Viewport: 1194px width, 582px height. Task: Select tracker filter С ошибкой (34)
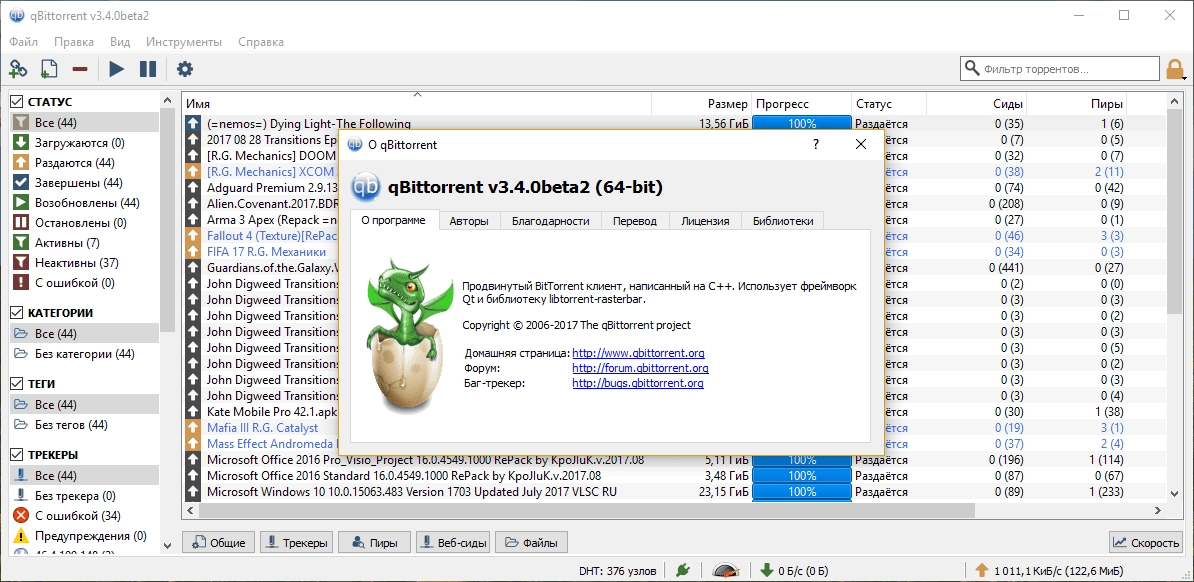pyautogui.click(x=84, y=516)
